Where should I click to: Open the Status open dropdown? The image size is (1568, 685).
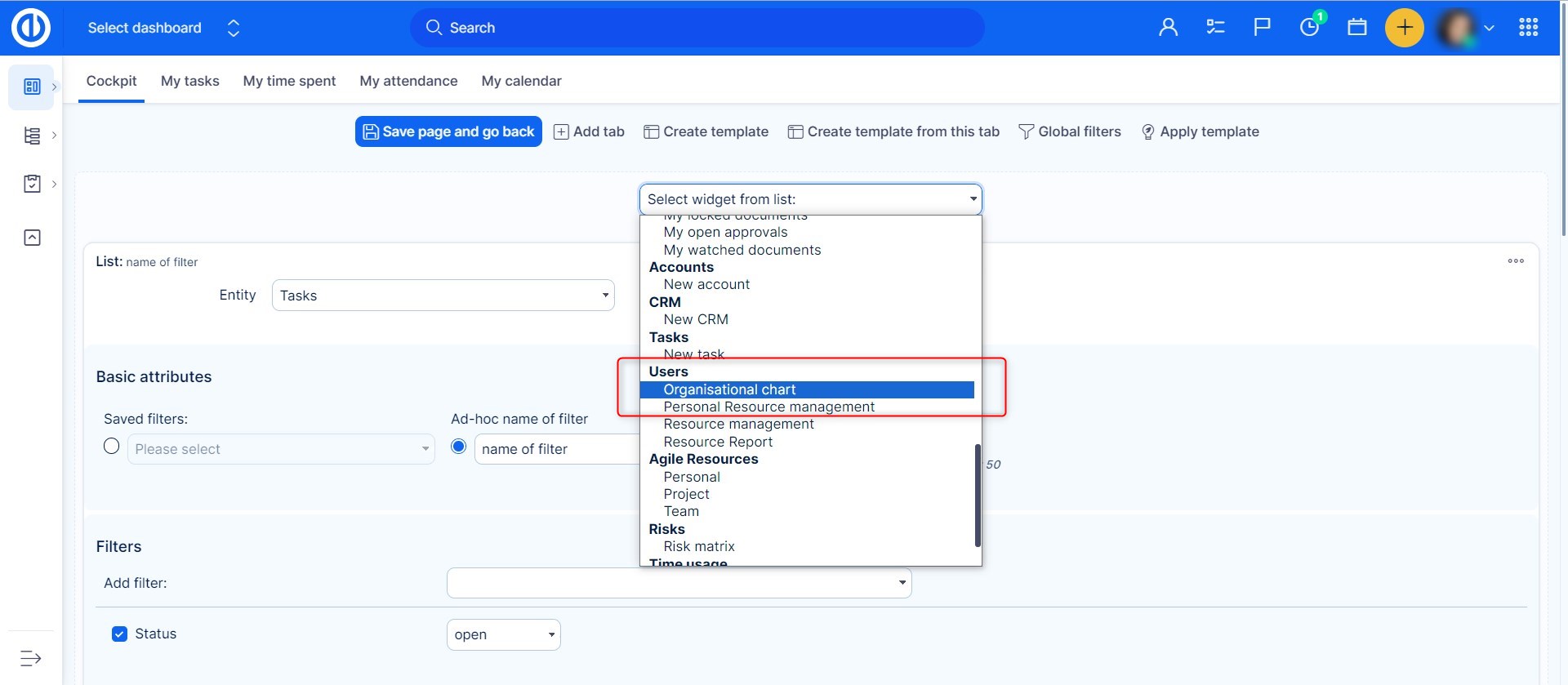pyautogui.click(x=503, y=635)
